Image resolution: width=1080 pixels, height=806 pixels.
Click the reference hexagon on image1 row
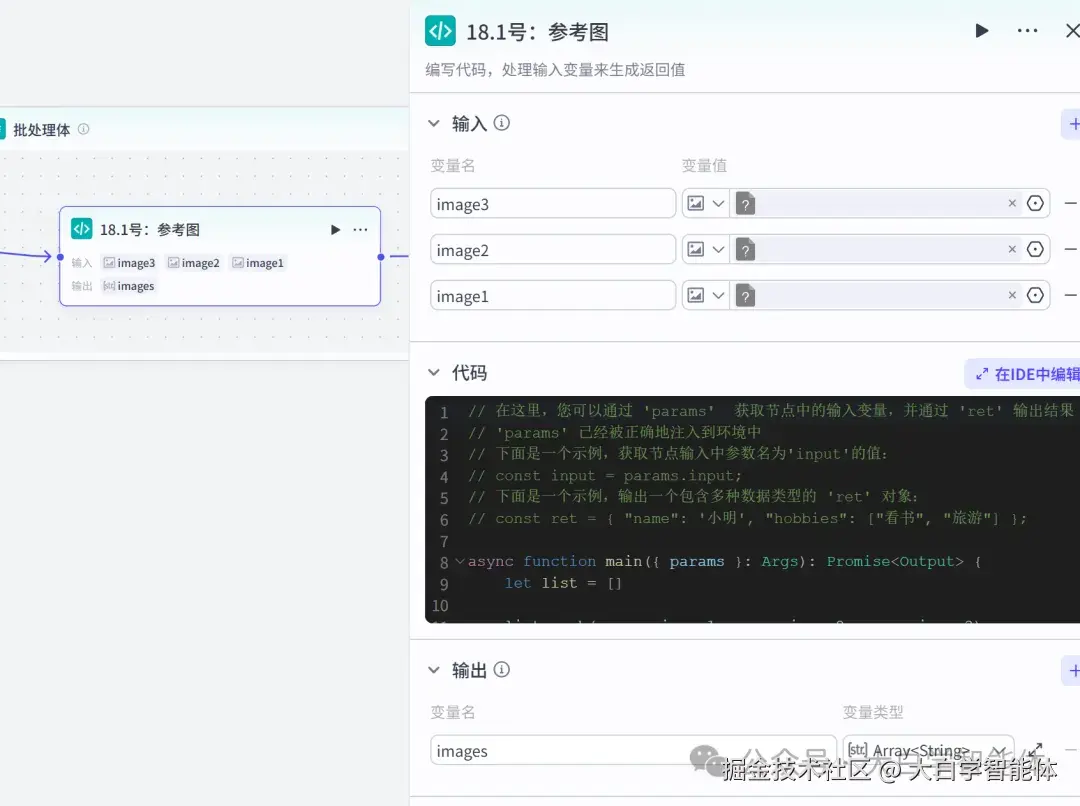pyautogui.click(x=1035, y=295)
